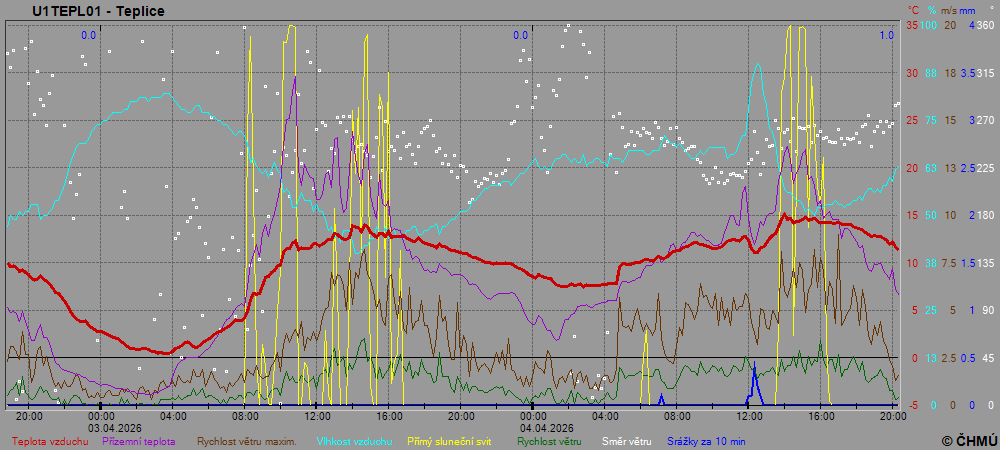Click the 1.0 precipitation total at top right
This screenshot has width=1000, height=450.
(886, 35)
